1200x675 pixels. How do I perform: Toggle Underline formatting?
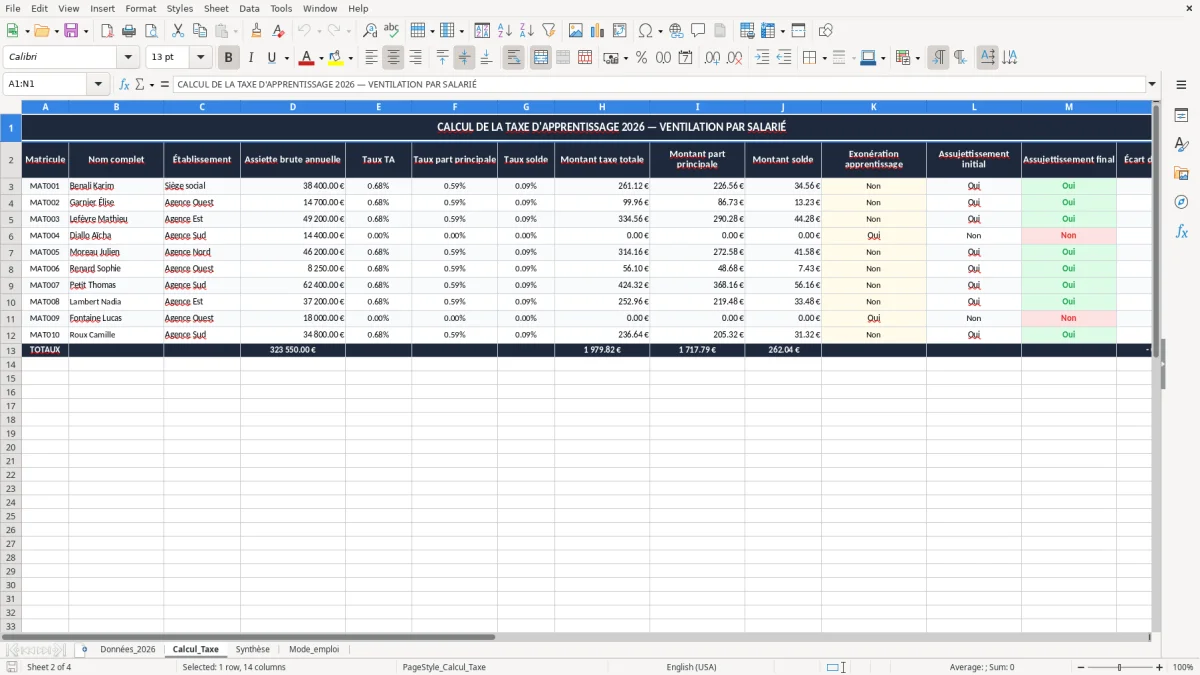271,58
